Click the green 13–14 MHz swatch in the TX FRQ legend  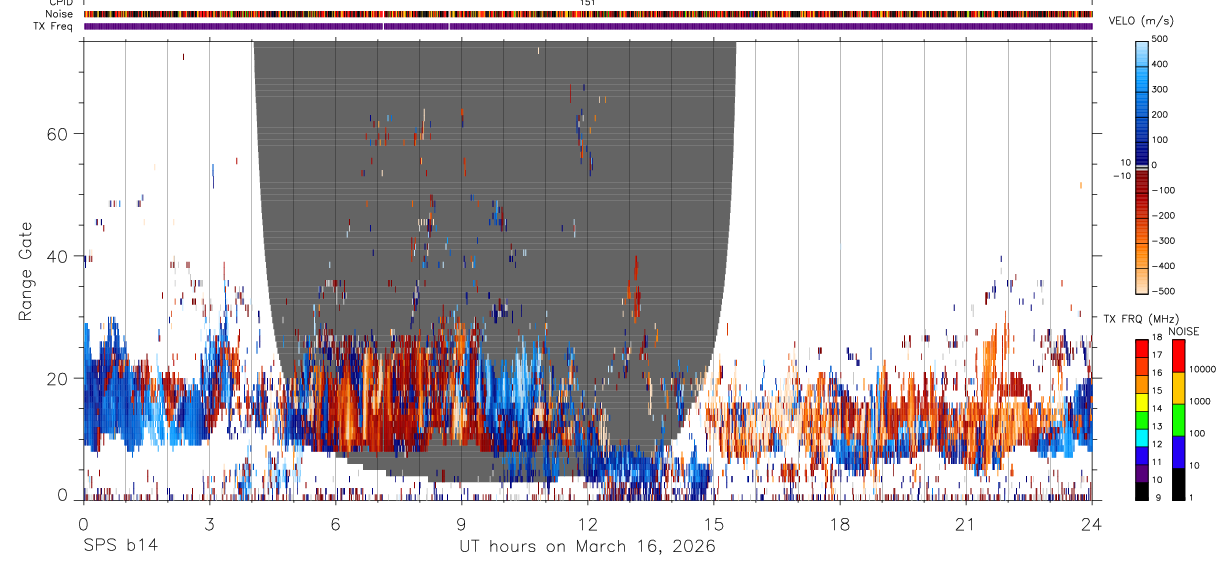click(x=1142, y=418)
